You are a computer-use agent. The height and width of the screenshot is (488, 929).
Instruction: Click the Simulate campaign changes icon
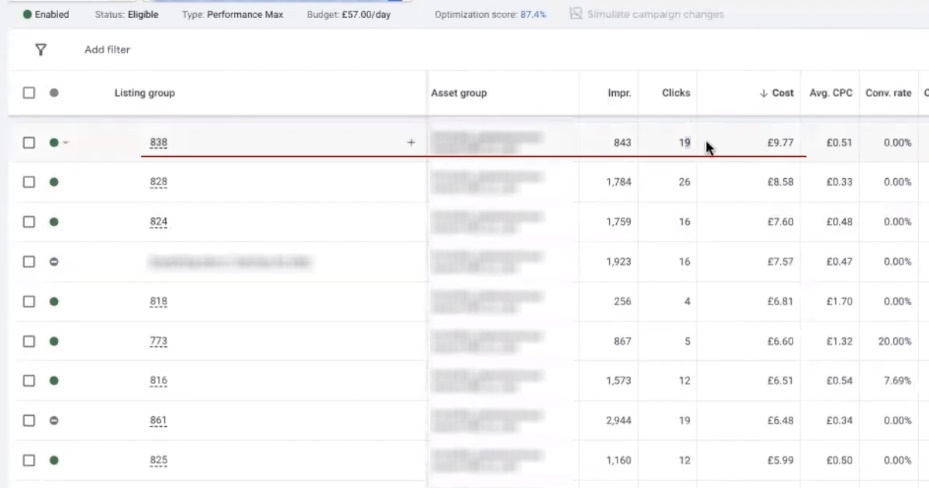[x=575, y=14]
